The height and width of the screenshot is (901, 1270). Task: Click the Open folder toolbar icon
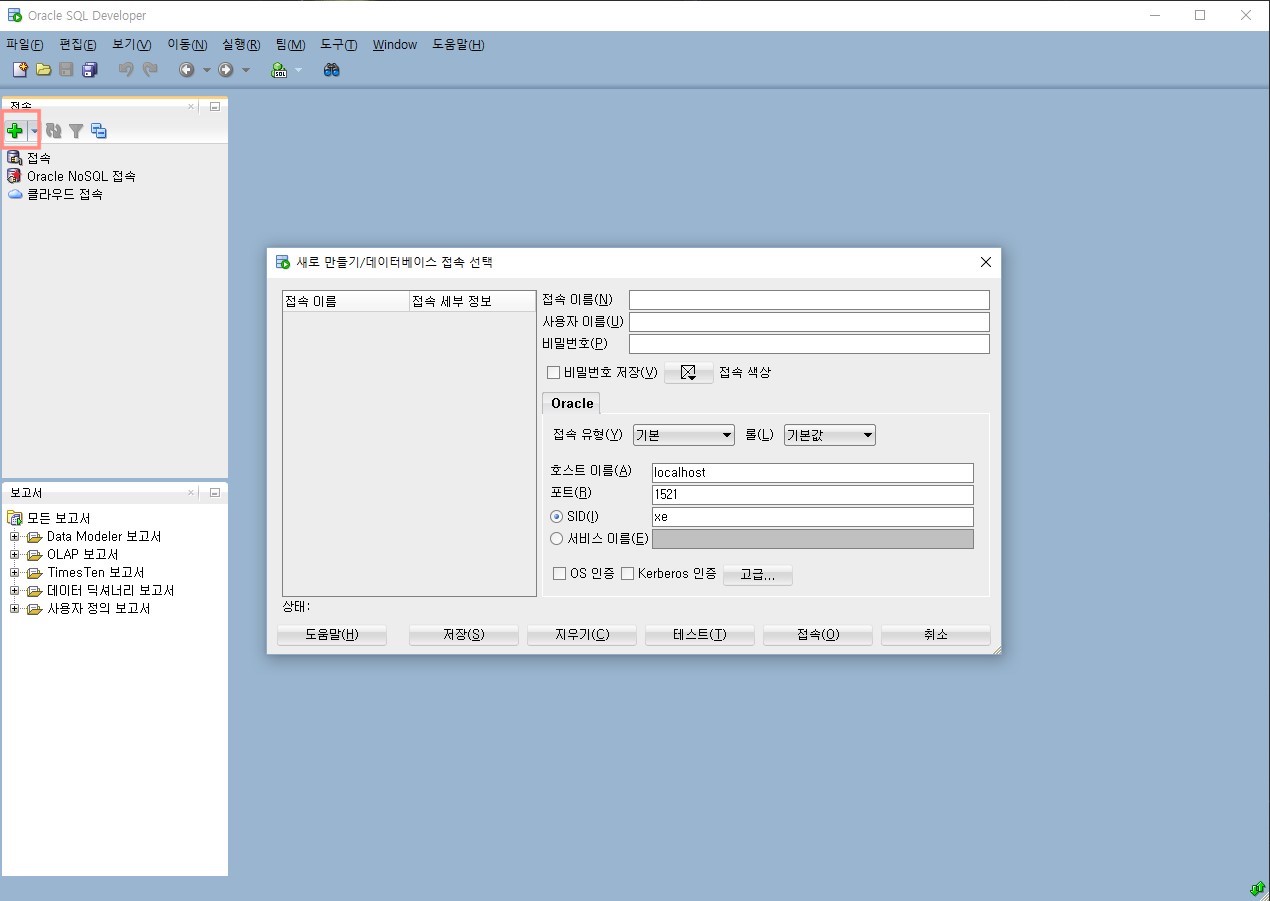click(43, 70)
